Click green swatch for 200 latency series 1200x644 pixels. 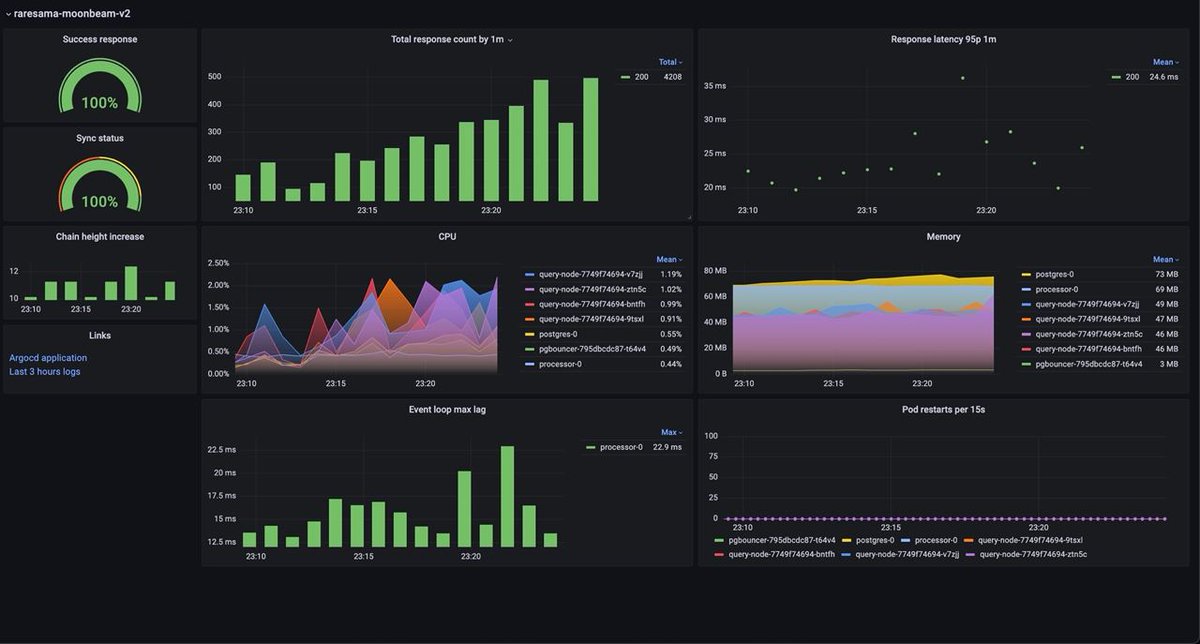coord(1116,77)
